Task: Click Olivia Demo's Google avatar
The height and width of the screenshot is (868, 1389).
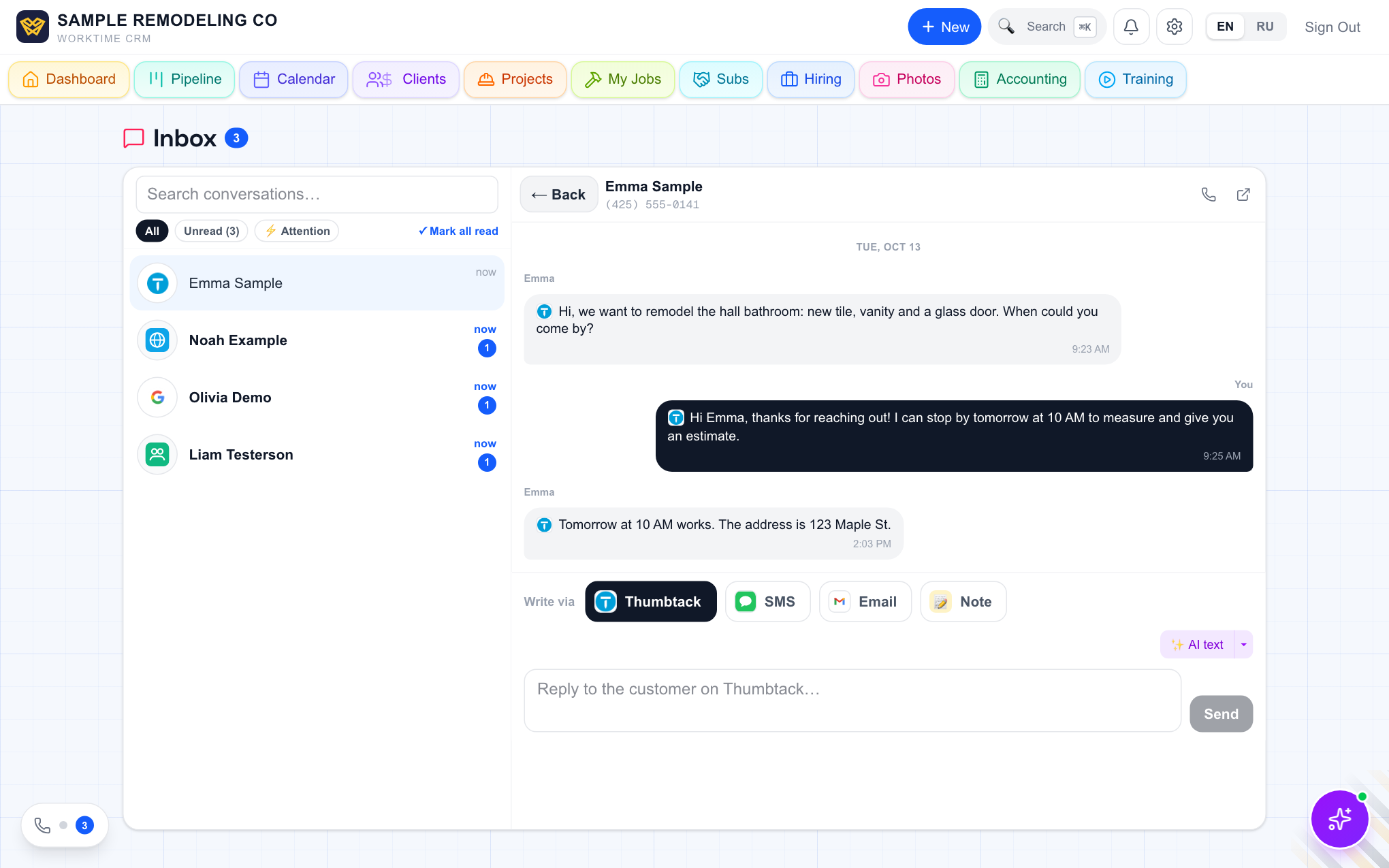Action: tap(157, 398)
